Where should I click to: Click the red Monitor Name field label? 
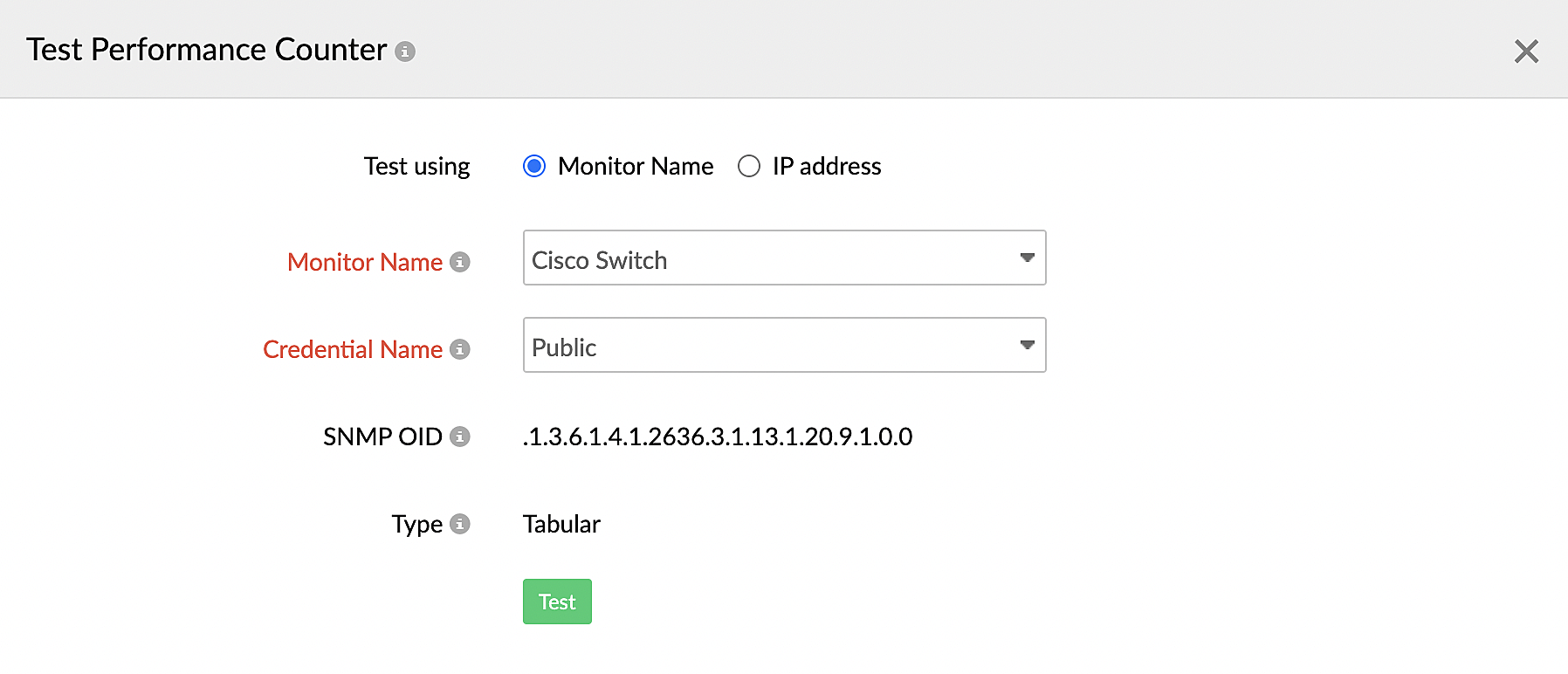click(365, 262)
